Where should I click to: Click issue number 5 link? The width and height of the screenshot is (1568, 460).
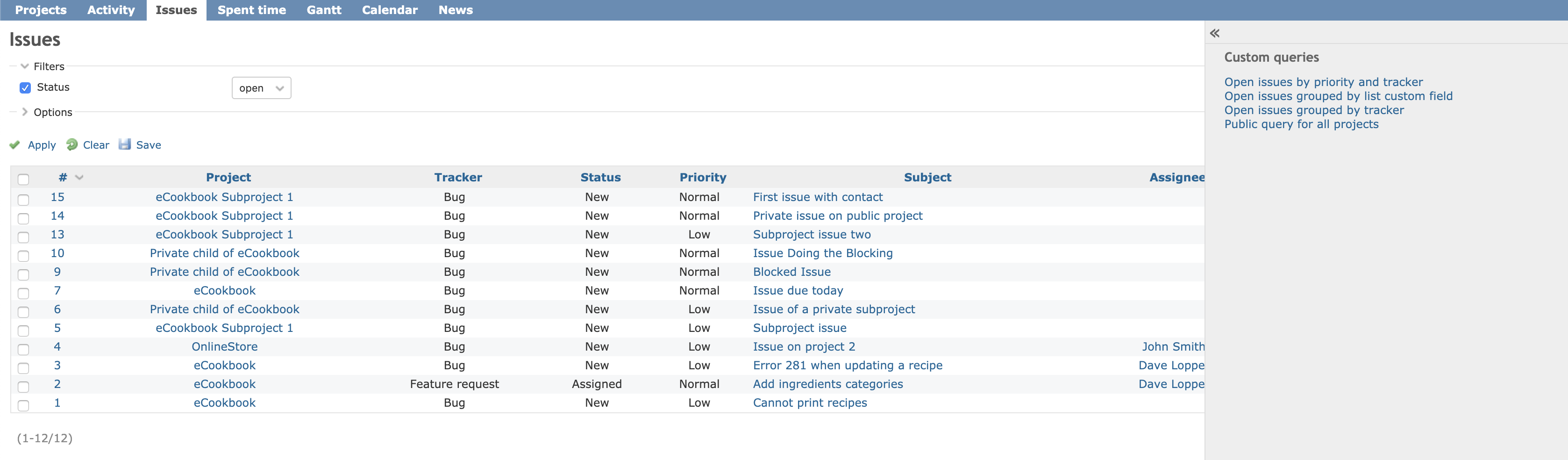click(x=57, y=328)
